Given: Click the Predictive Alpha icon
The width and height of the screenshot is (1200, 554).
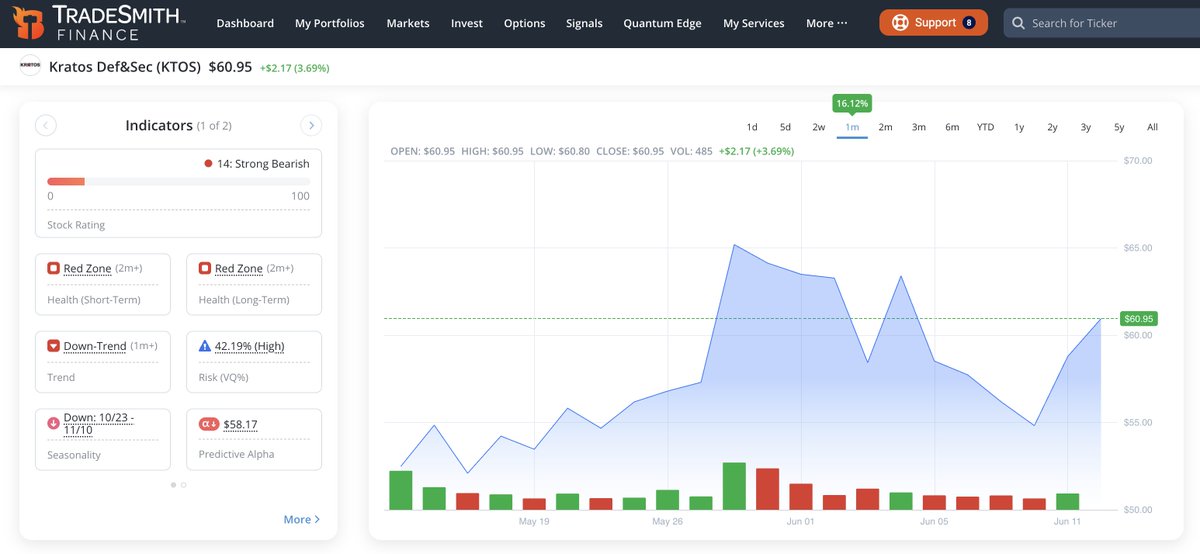Looking at the screenshot, I should 208,424.
